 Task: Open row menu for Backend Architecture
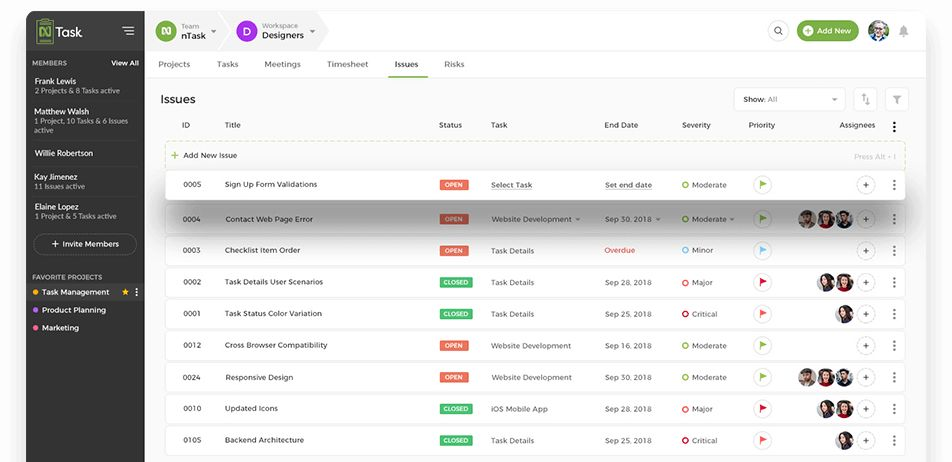click(894, 440)
